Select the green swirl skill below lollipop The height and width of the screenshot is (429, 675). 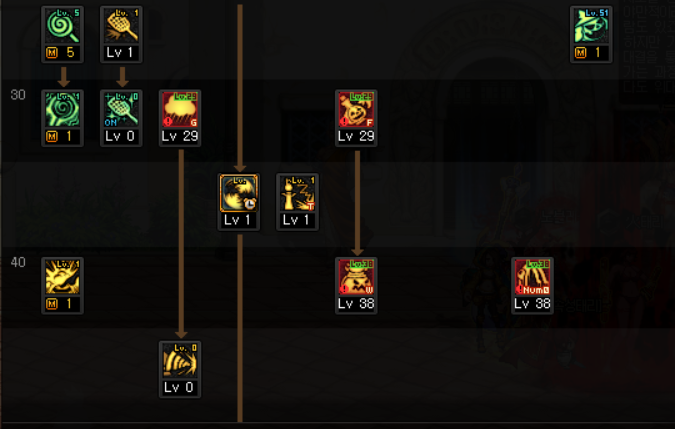point(62,109)
